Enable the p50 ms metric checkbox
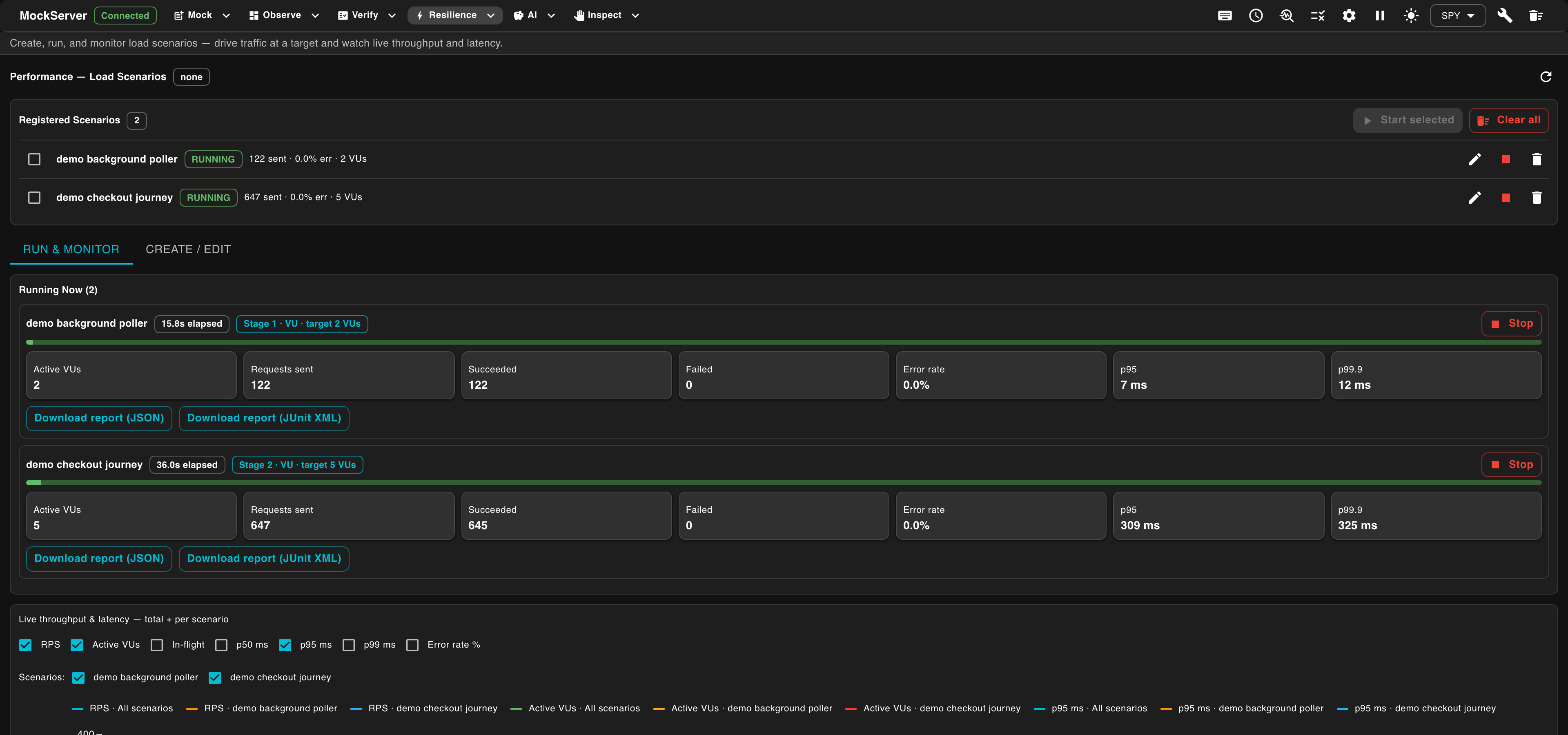The height and width of the screenshot is (735, 1568). (221, 645)
